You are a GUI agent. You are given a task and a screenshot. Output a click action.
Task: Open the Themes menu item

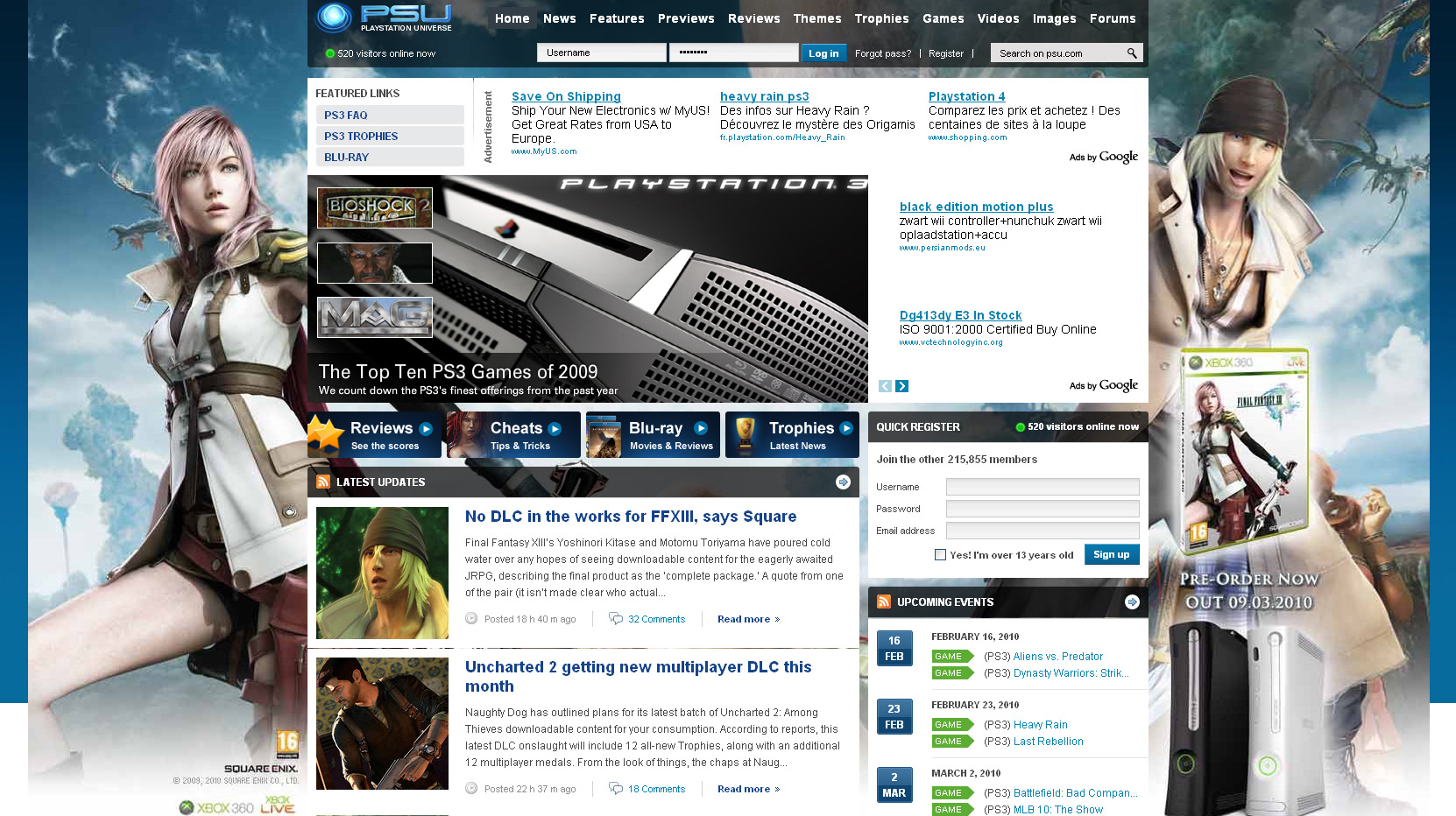817,18
